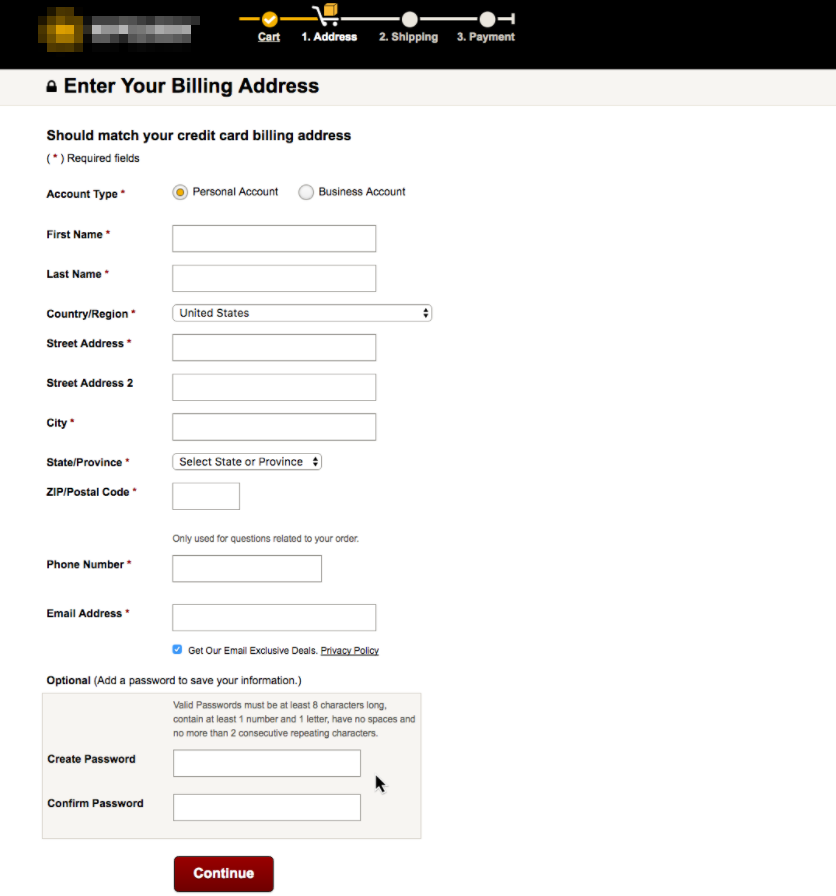Click into the First Name field
The height and width of the screenshot is (896, 836).
coord(273,238)
